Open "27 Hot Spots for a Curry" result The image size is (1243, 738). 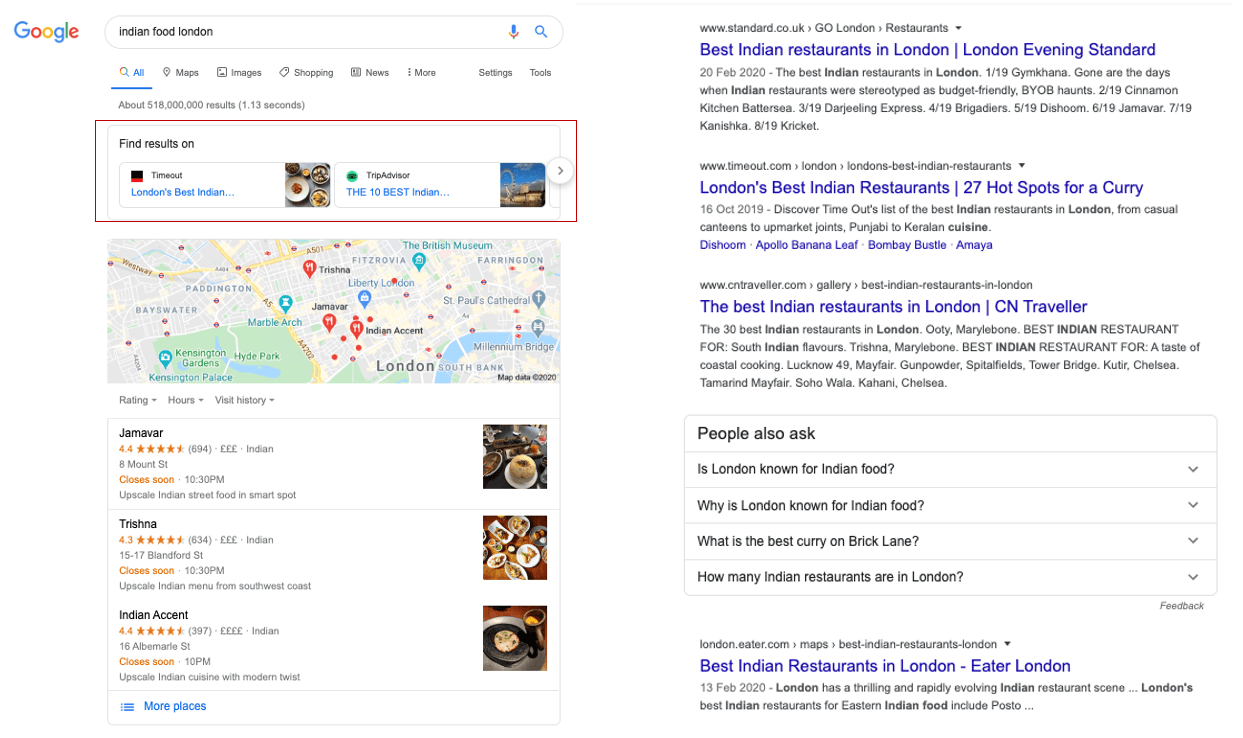click(x=921, y=188)
